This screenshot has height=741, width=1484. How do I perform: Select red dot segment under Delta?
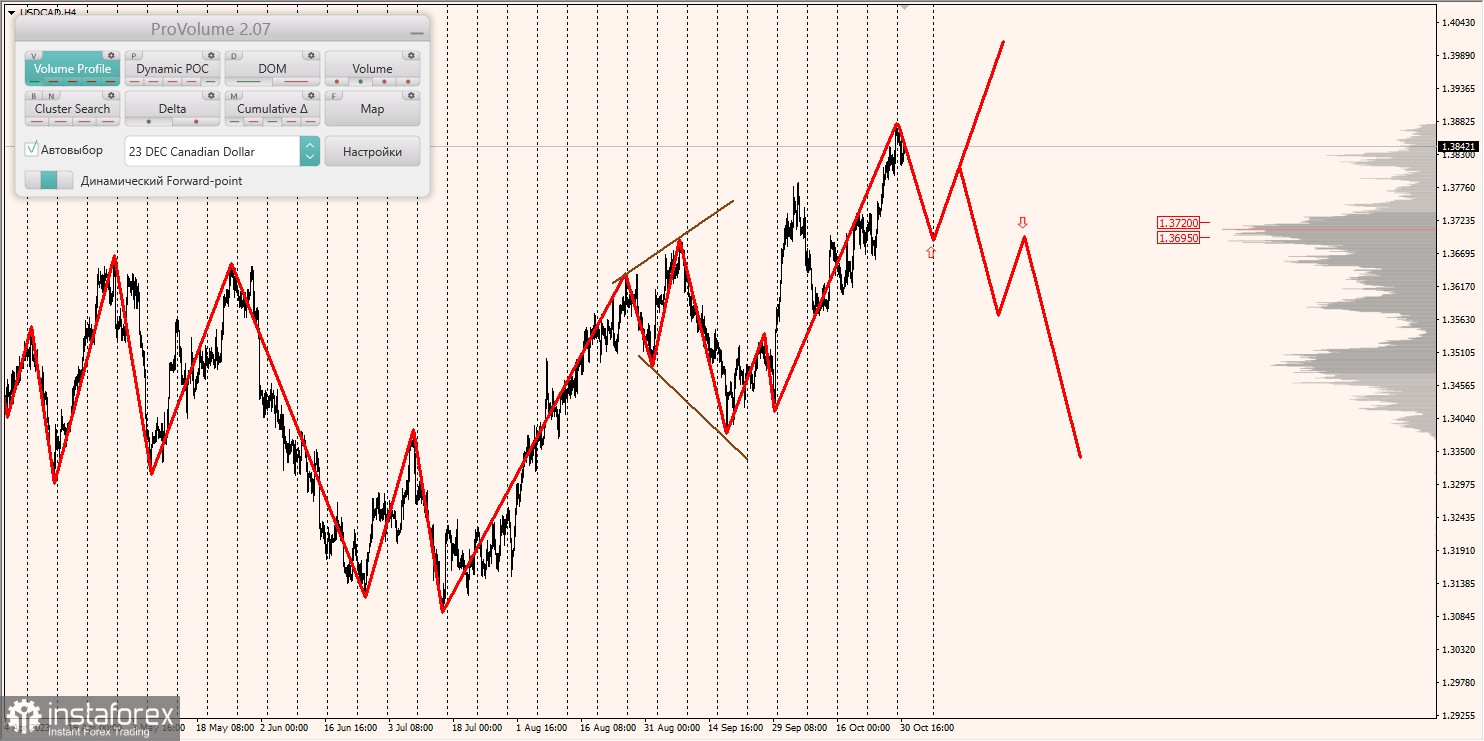coord(196,121)
